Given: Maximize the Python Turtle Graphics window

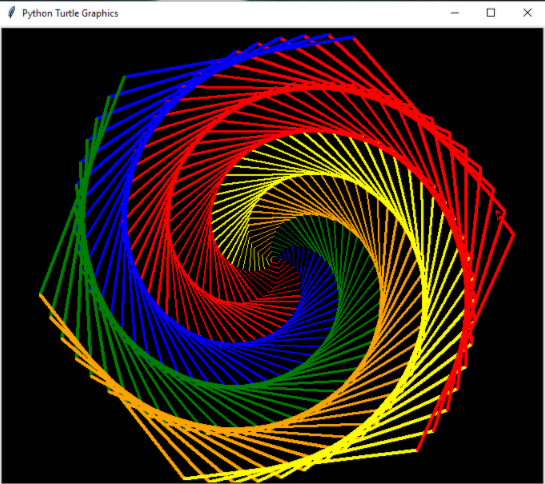Looking at the screenshot, I should [491, 13].
